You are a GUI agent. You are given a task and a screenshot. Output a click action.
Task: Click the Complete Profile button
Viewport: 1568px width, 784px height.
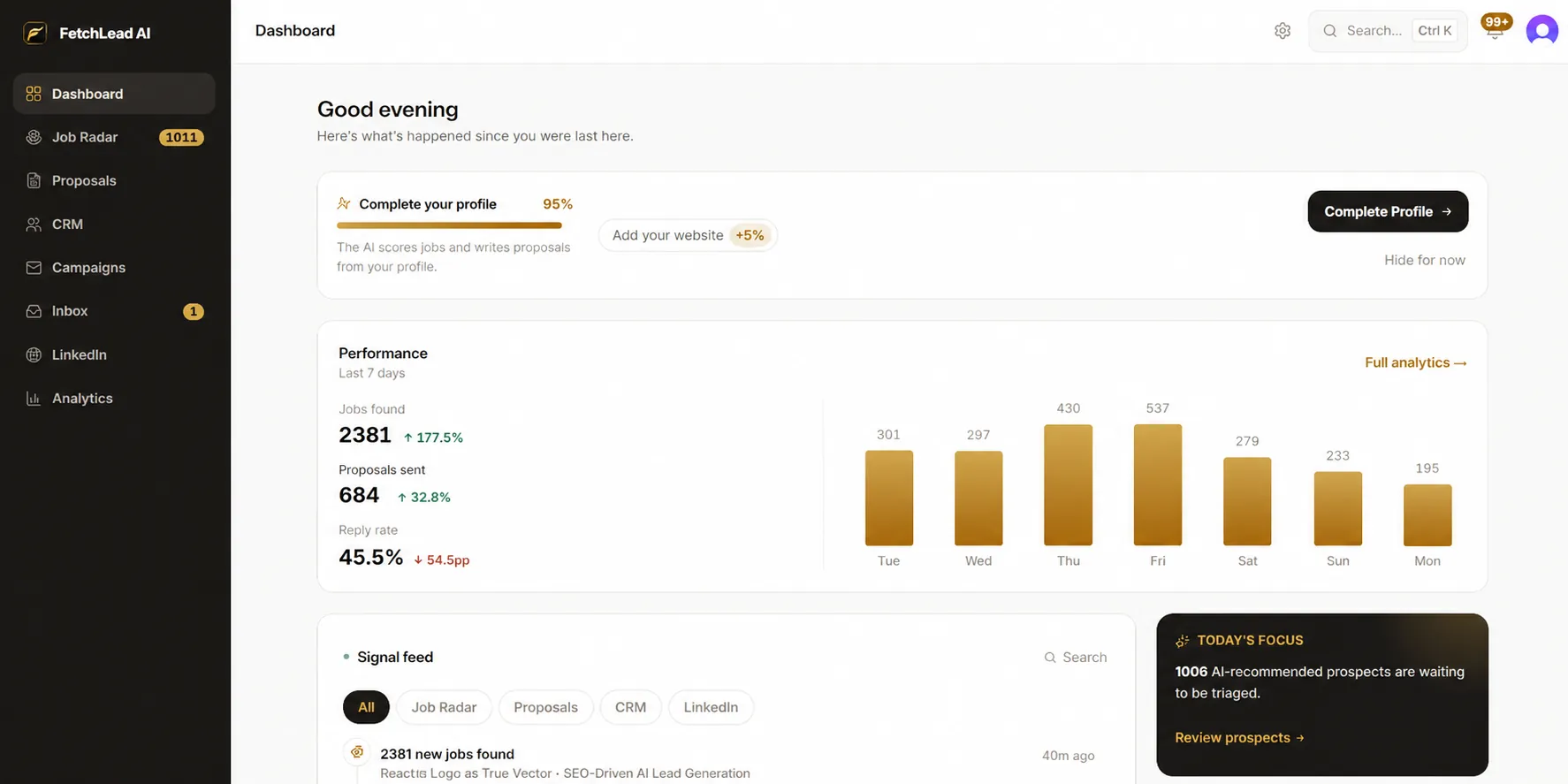[1388, 211]
